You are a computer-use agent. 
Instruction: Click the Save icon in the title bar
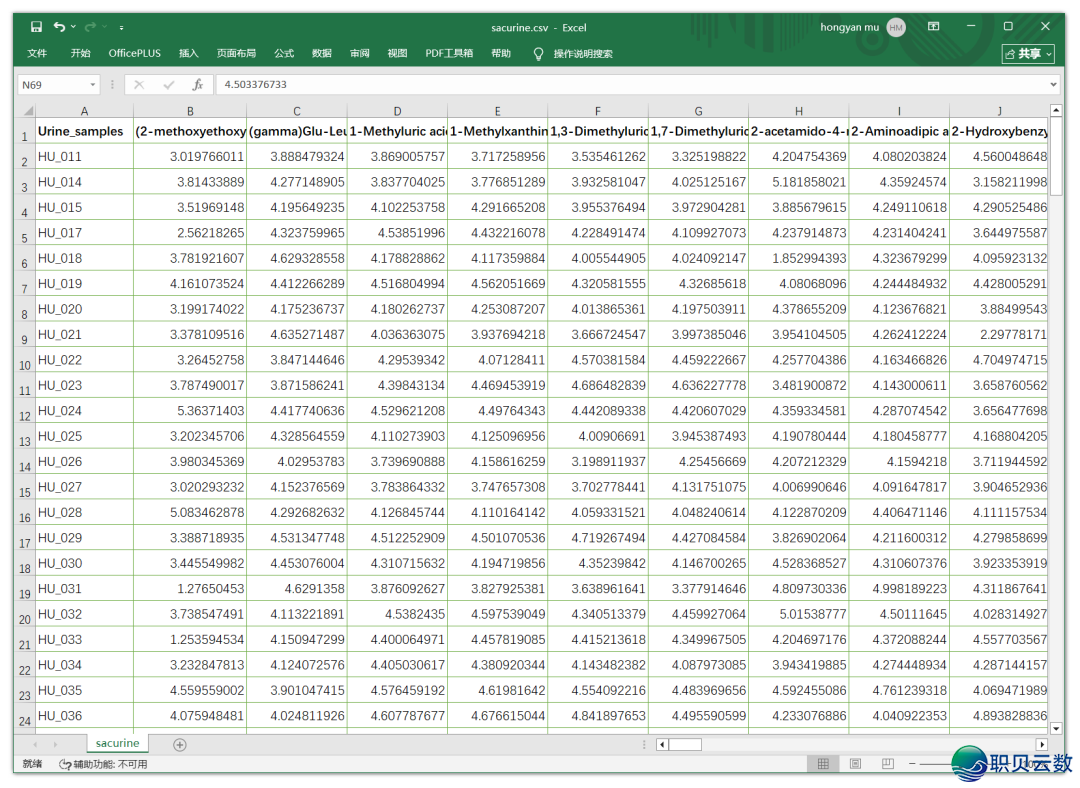tap(37, 27)
